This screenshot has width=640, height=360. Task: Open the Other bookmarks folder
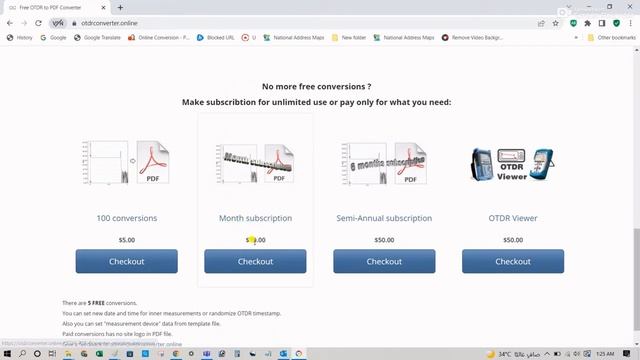[611, 38]
